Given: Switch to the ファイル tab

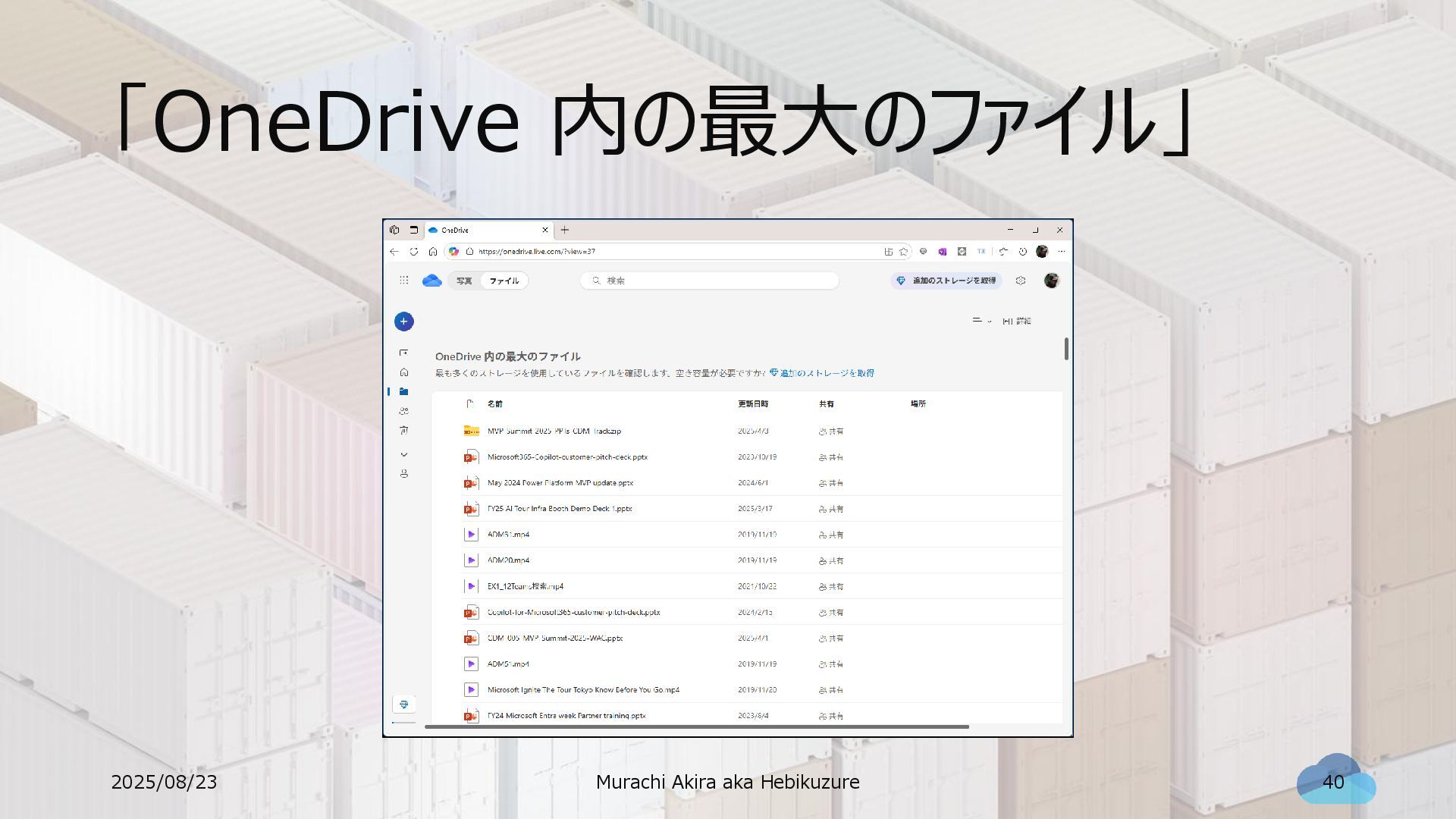Looking at the screenshot, I should coord(504,281).
